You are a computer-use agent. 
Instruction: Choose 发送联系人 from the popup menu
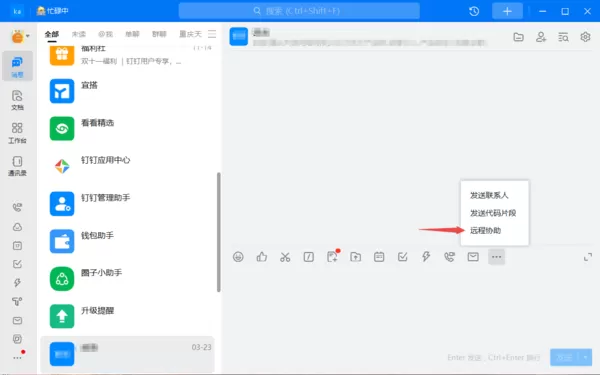pos(489,195)
